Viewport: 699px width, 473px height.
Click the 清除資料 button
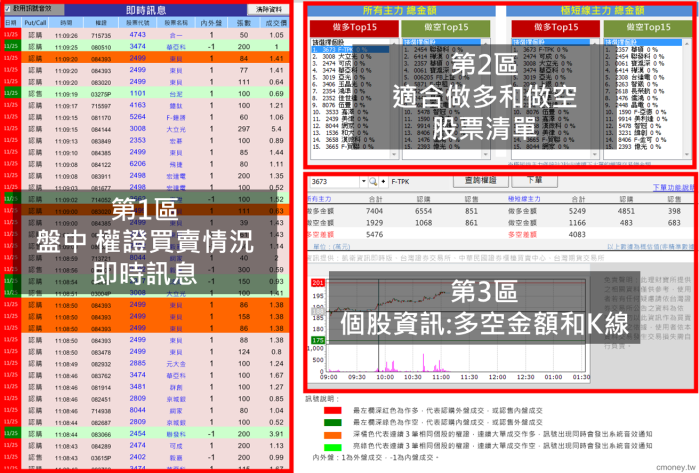[x=268, y=9]
